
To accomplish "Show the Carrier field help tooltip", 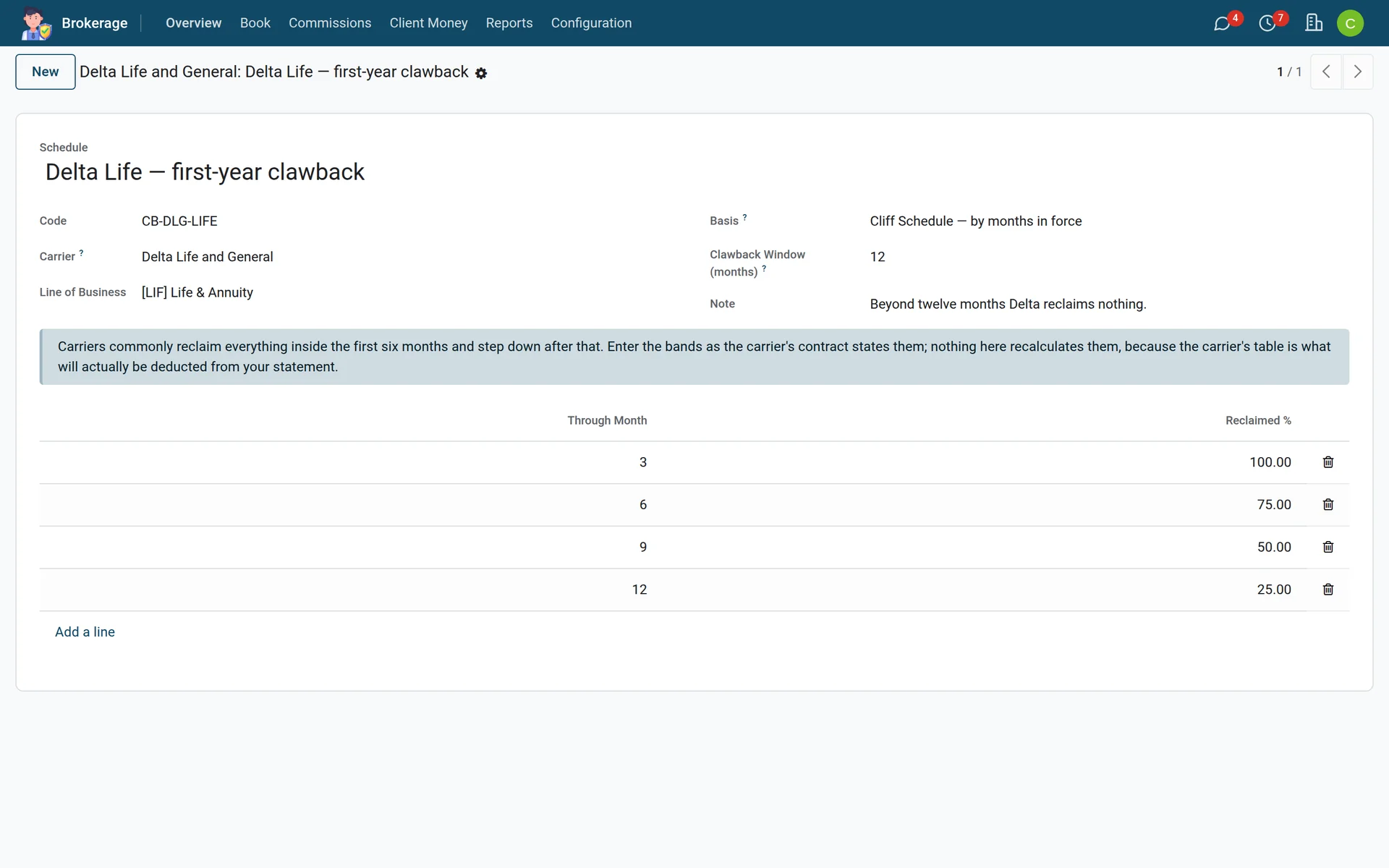I will pyautogui.click(x=81, y=253).
